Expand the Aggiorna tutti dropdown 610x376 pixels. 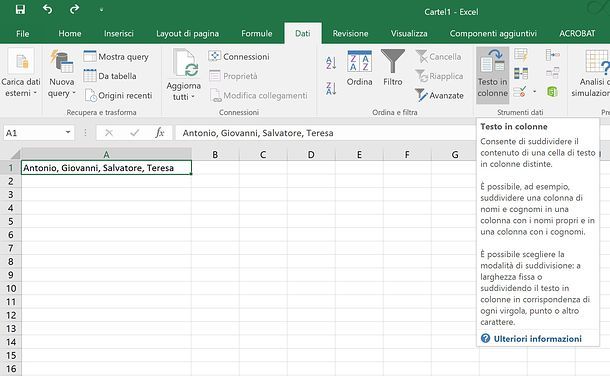tap(183, 91)
